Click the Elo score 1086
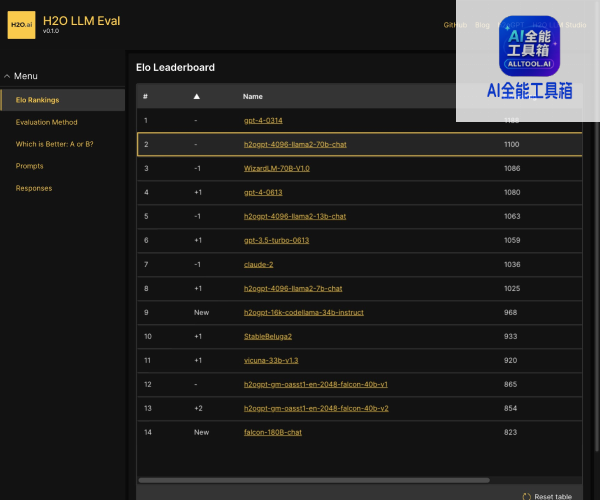 [x=512, y=168]
